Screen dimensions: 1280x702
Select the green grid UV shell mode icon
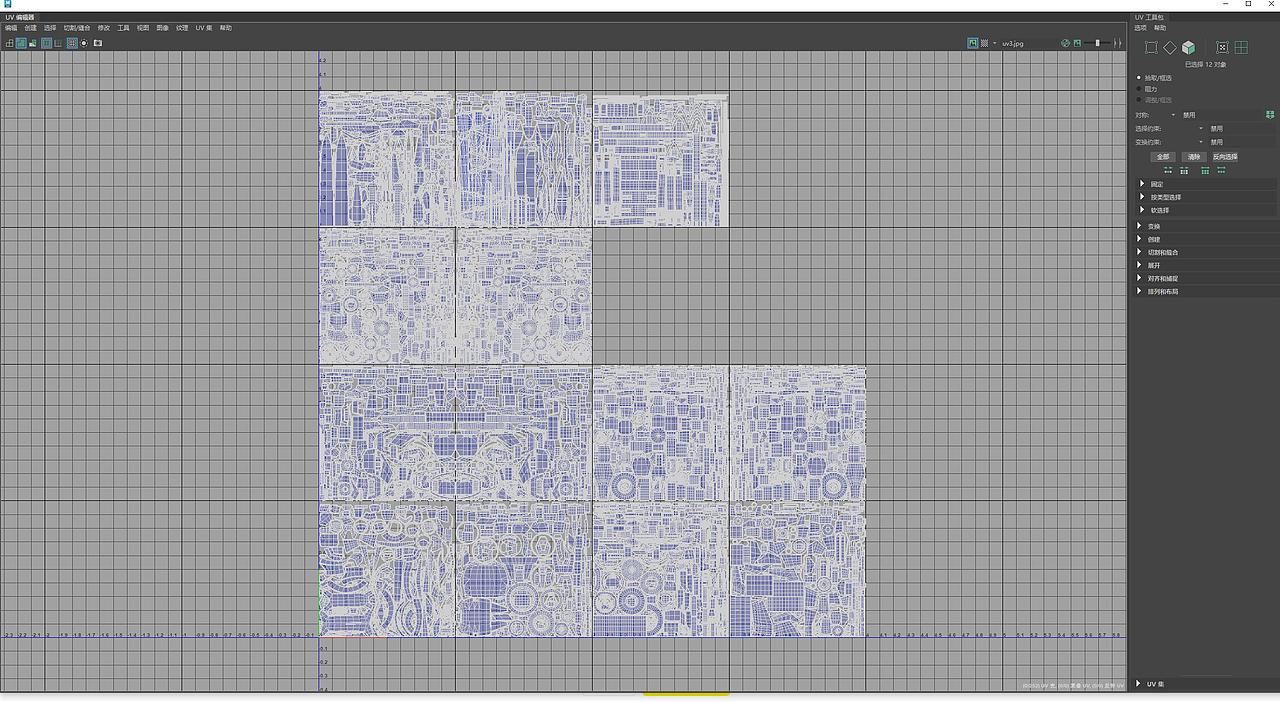click(x=1241, y=47)
